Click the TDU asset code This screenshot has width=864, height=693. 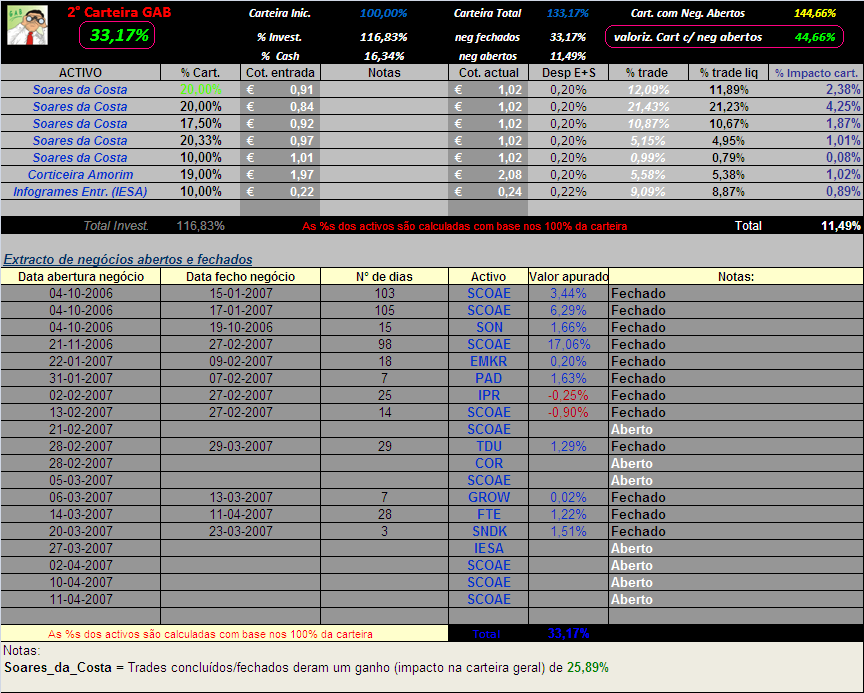pos(489,446)
